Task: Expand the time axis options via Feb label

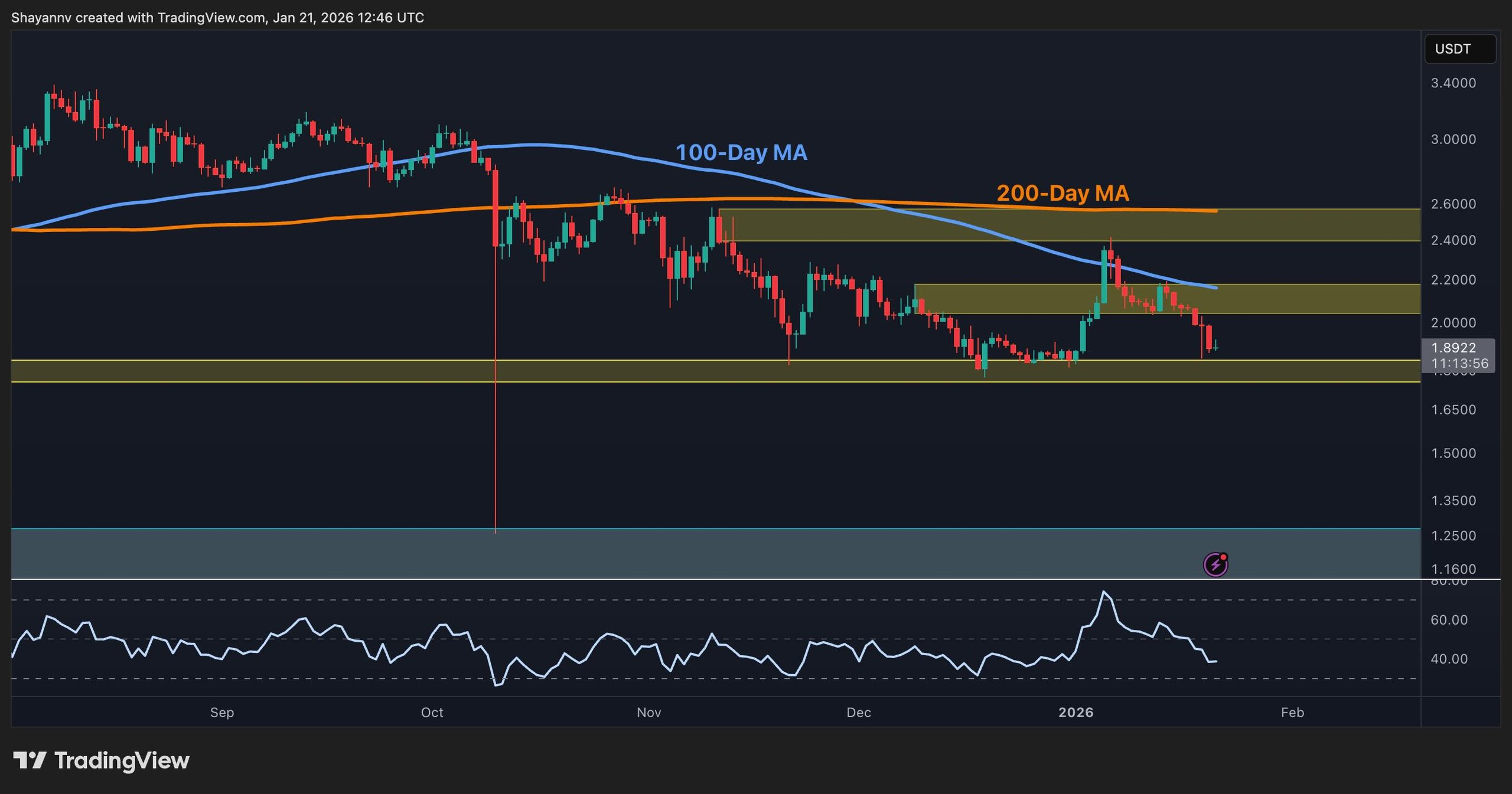Action: tap(1293, 713)
